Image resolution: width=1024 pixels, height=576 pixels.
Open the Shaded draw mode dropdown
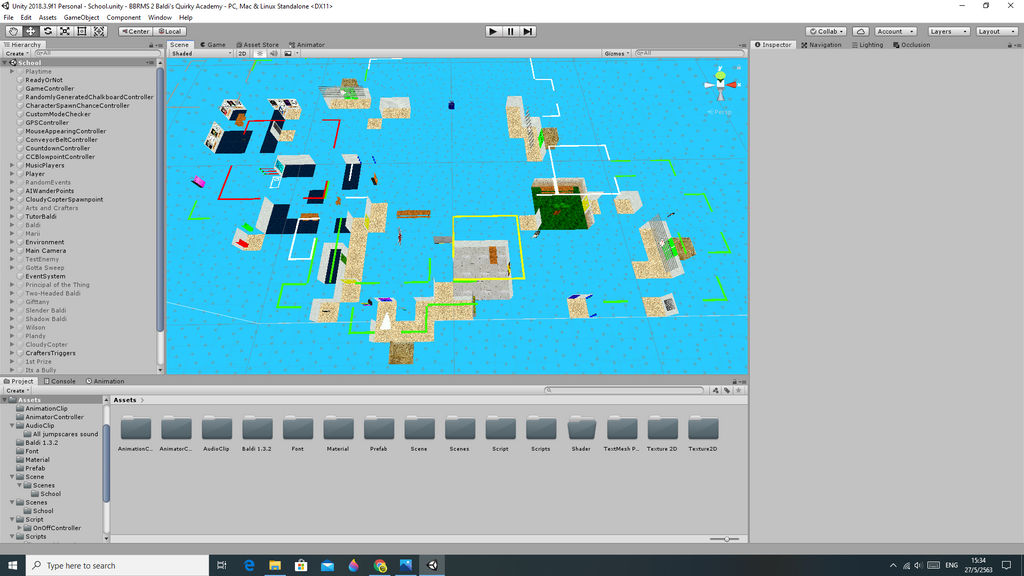coord(201,54)
